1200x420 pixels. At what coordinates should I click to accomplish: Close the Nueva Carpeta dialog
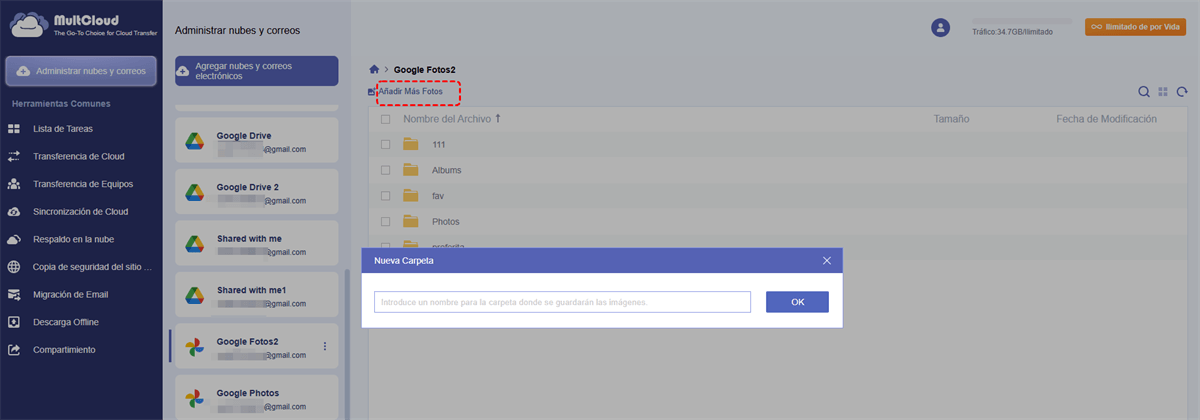(x=827, y=260)
